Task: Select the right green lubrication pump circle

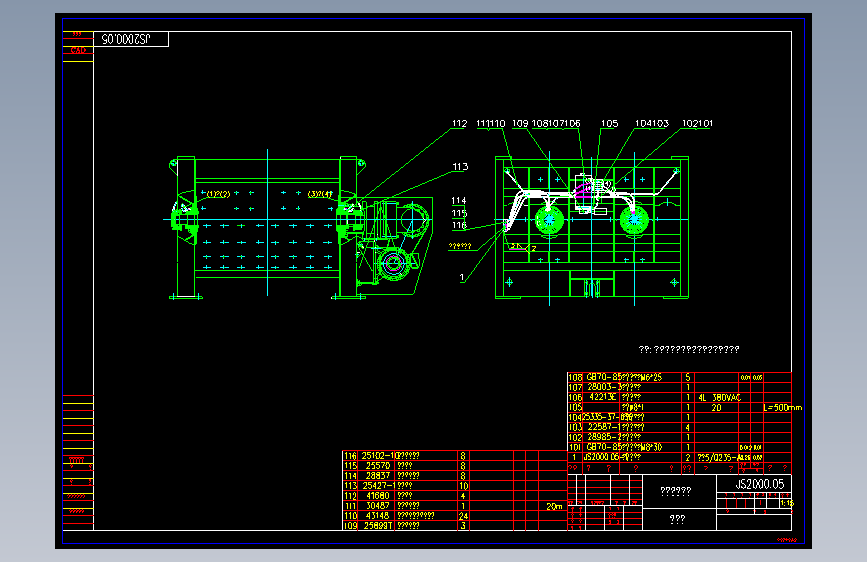Action: point(634,220)
